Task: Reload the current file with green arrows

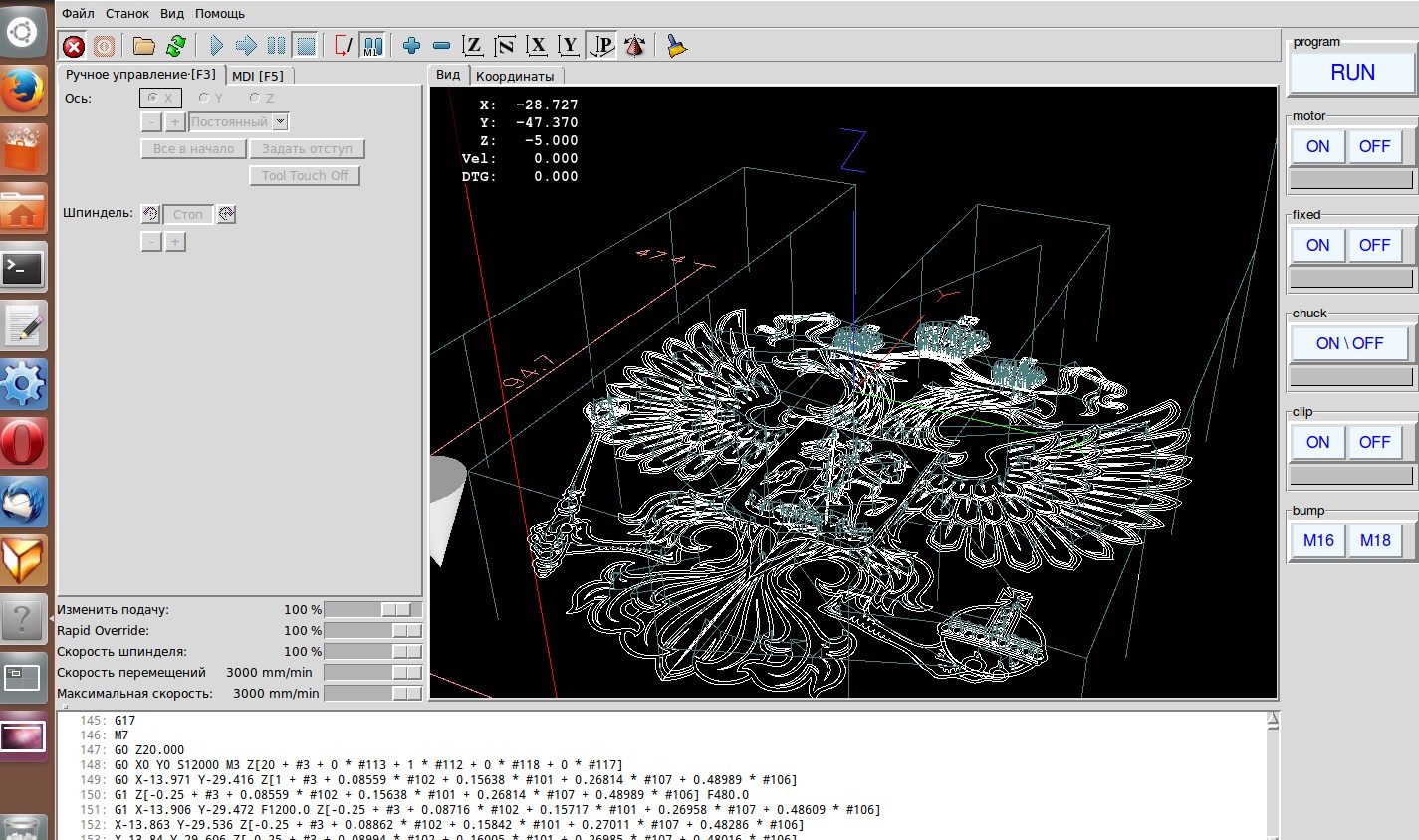Action: tap(176, 46)
